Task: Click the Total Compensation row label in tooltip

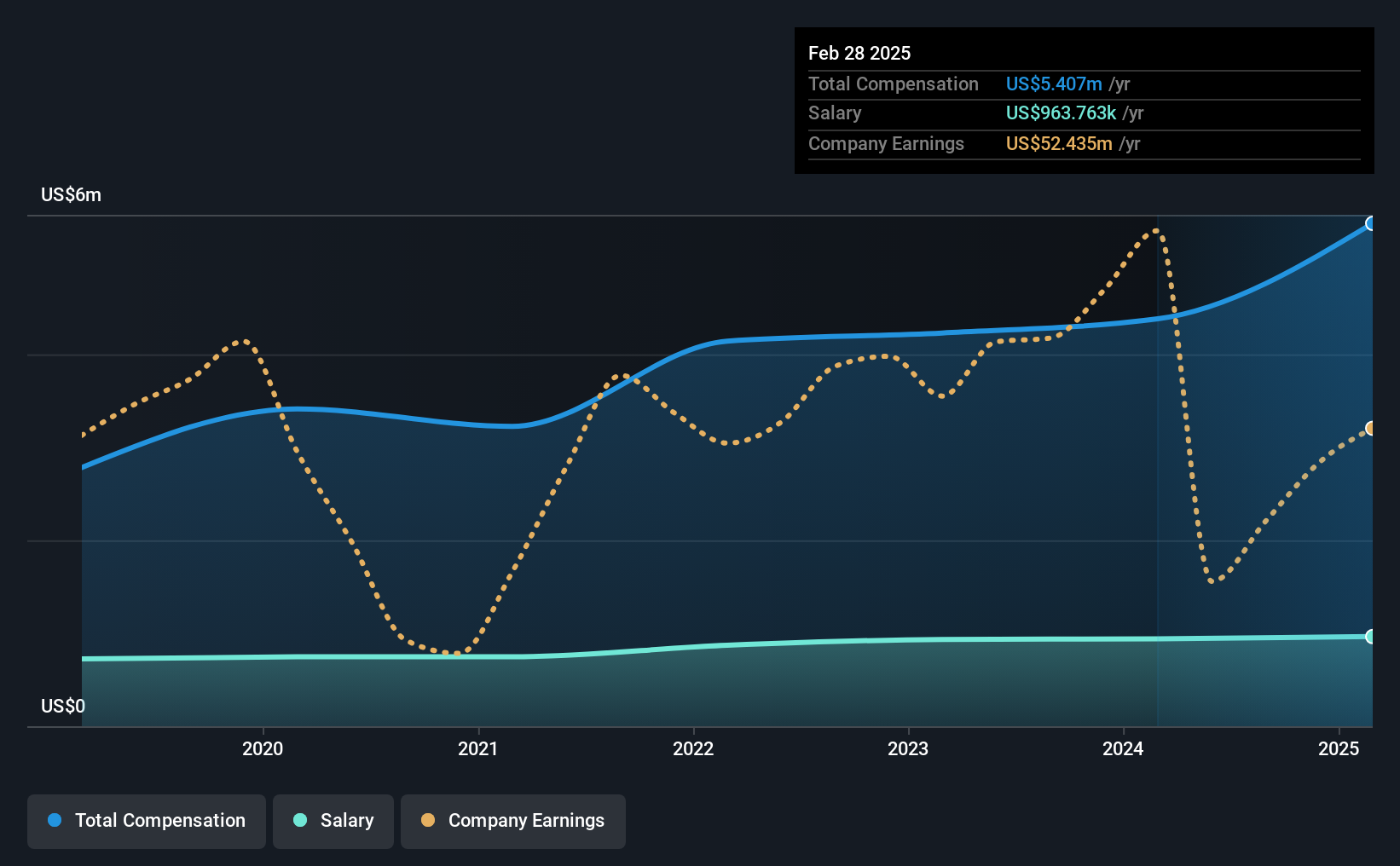Action: click(894, 84)
